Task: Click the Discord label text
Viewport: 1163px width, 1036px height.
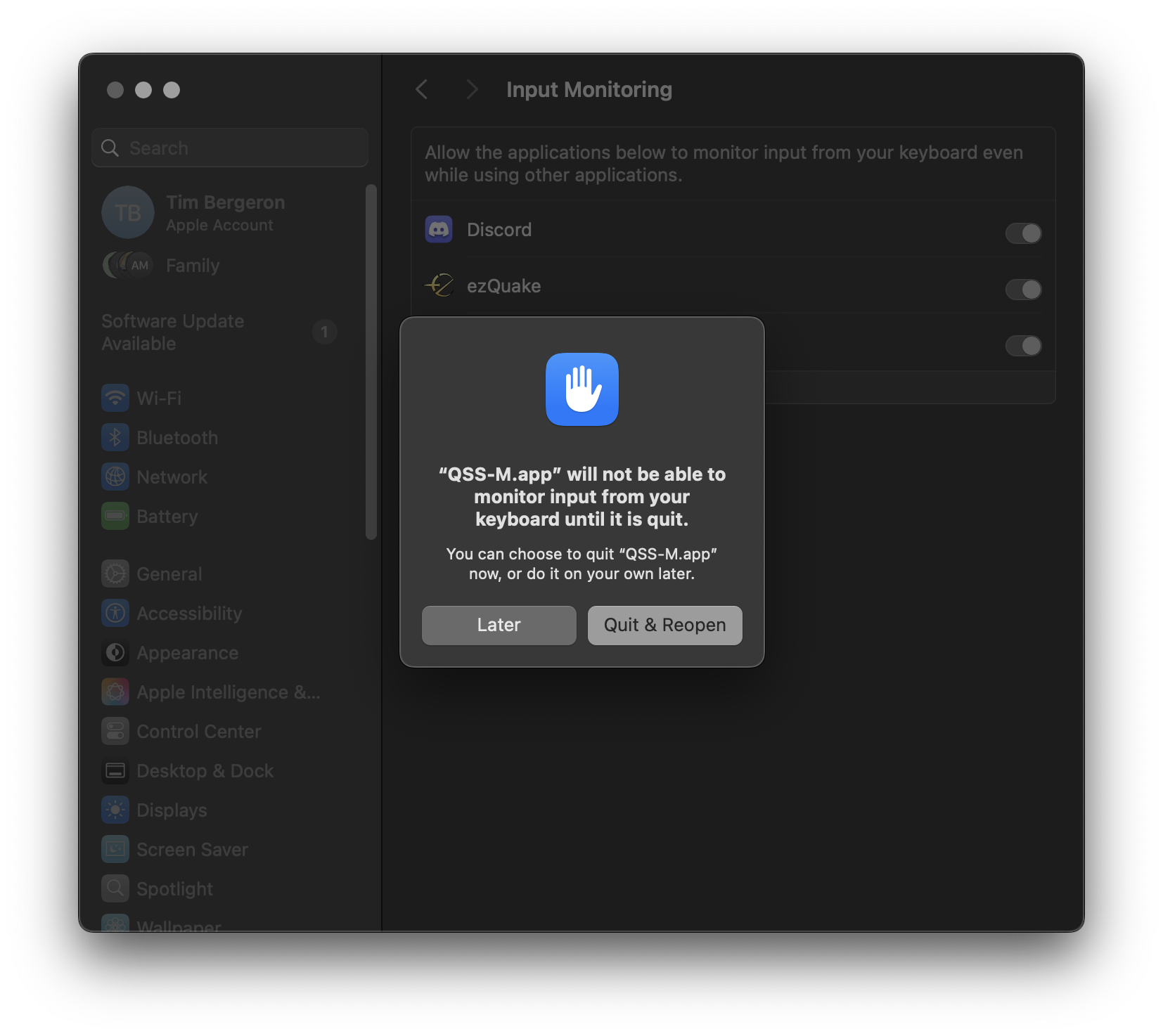Action: [499, 230]
